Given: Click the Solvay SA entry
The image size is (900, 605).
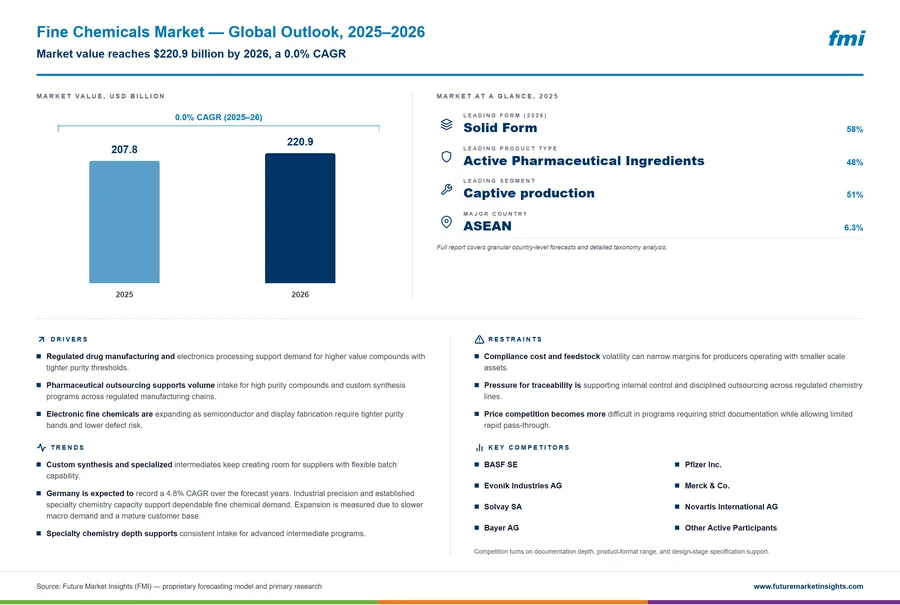Looking at the screenshot, I should 502,507.
